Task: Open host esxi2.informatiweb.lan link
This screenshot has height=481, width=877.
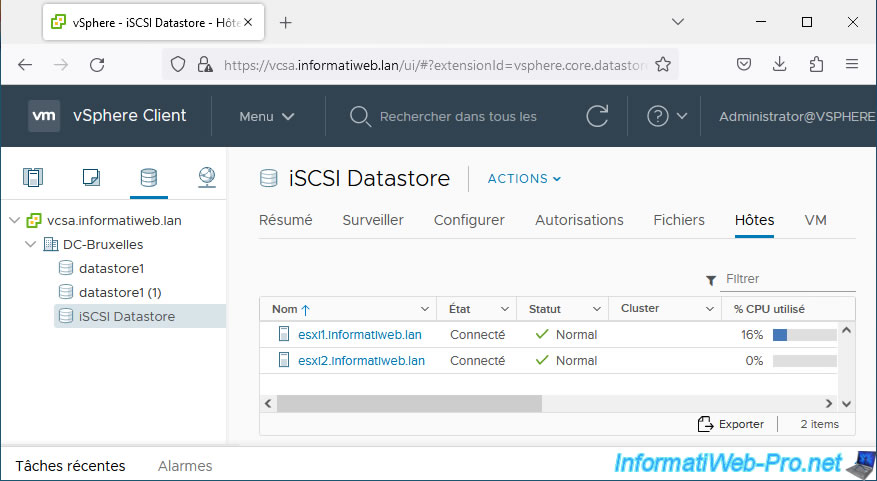Action: (x=361, y=361)
